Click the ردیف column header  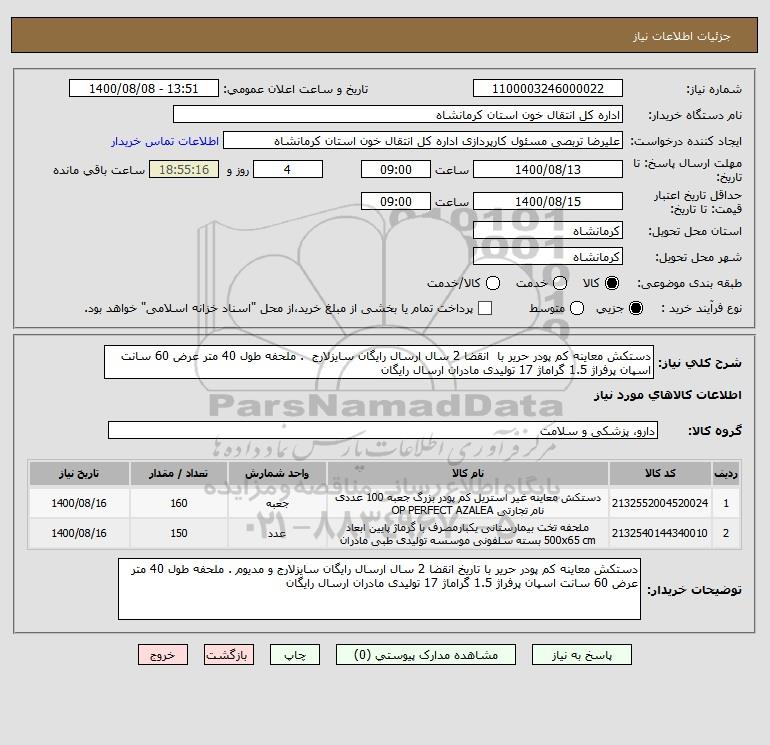click(726, 473)
